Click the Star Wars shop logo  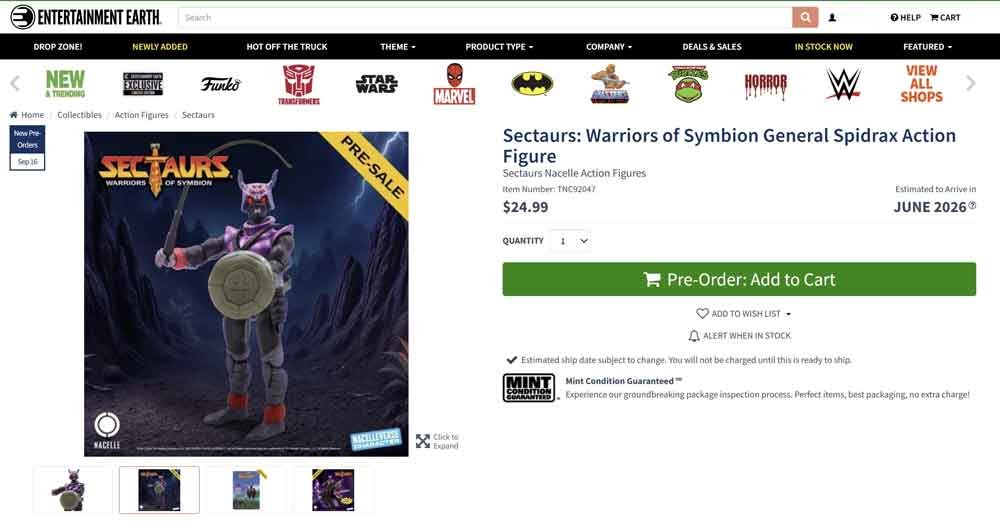tap(376, 84)
